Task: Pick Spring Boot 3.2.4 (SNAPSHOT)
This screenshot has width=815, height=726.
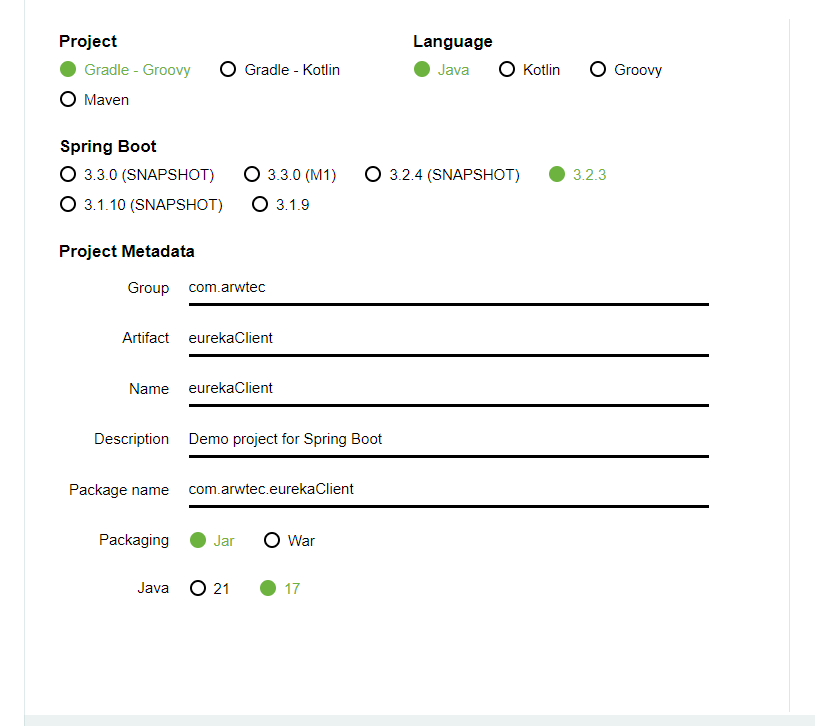Action: coord(373,175)
